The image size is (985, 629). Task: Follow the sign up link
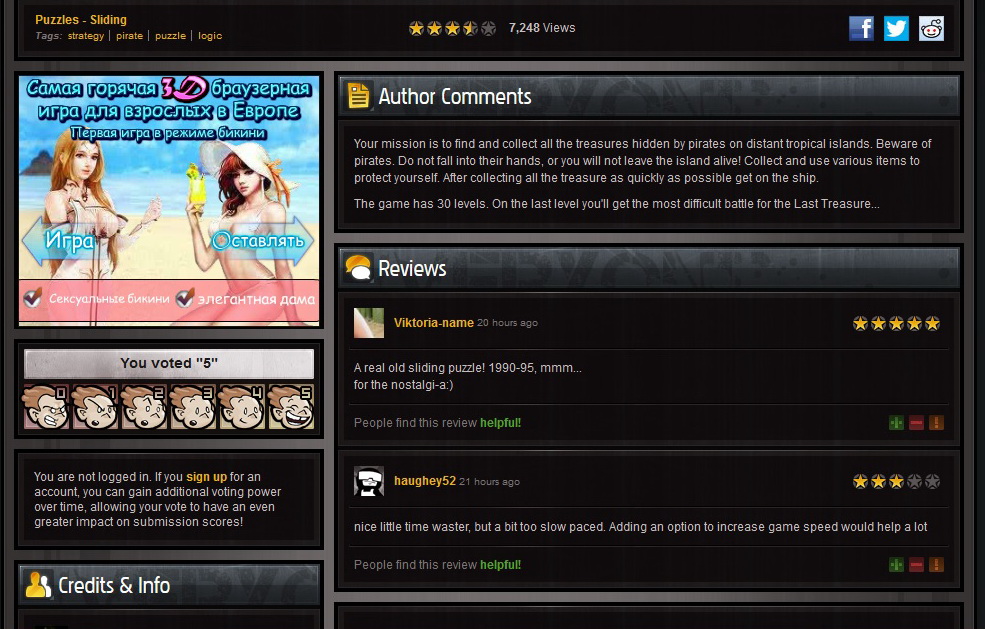click(206, 476)
